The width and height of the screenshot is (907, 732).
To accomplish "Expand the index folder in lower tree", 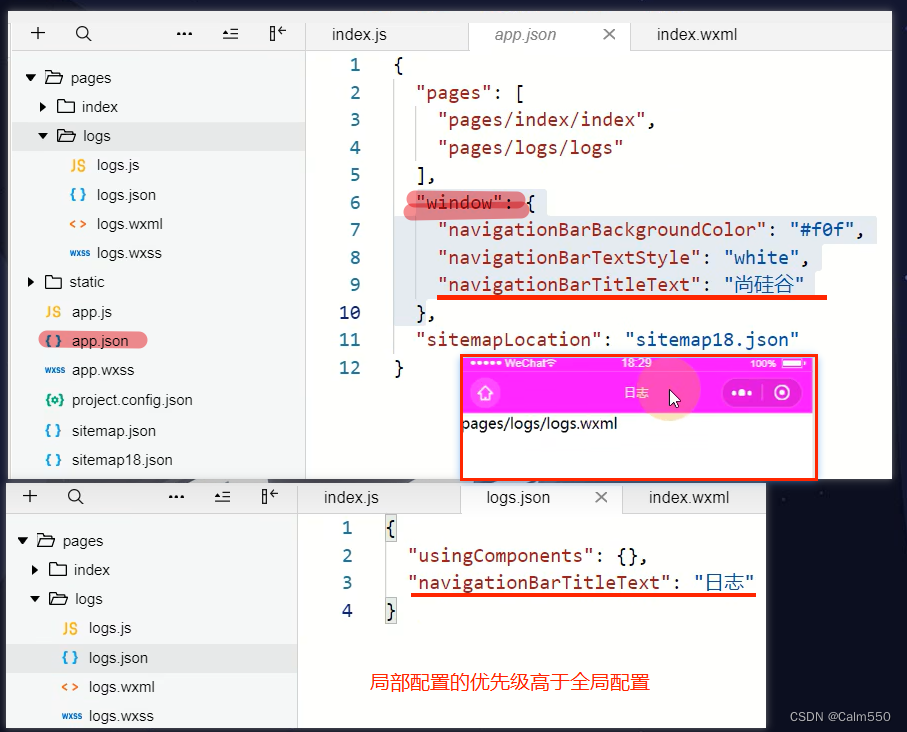I will [35, 569].
